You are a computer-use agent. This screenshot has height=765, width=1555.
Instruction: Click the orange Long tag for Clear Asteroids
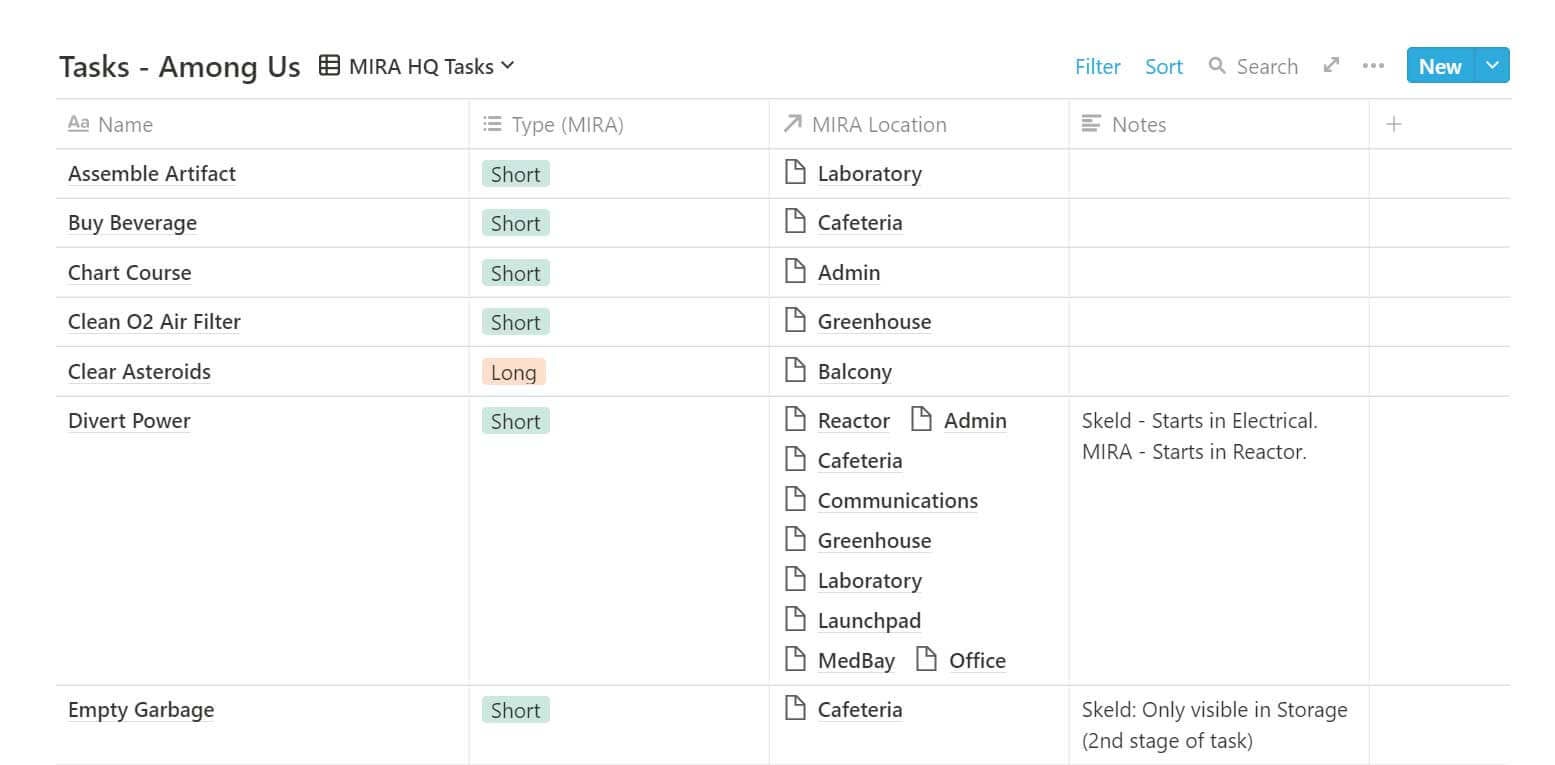click(x=514, y=372)
